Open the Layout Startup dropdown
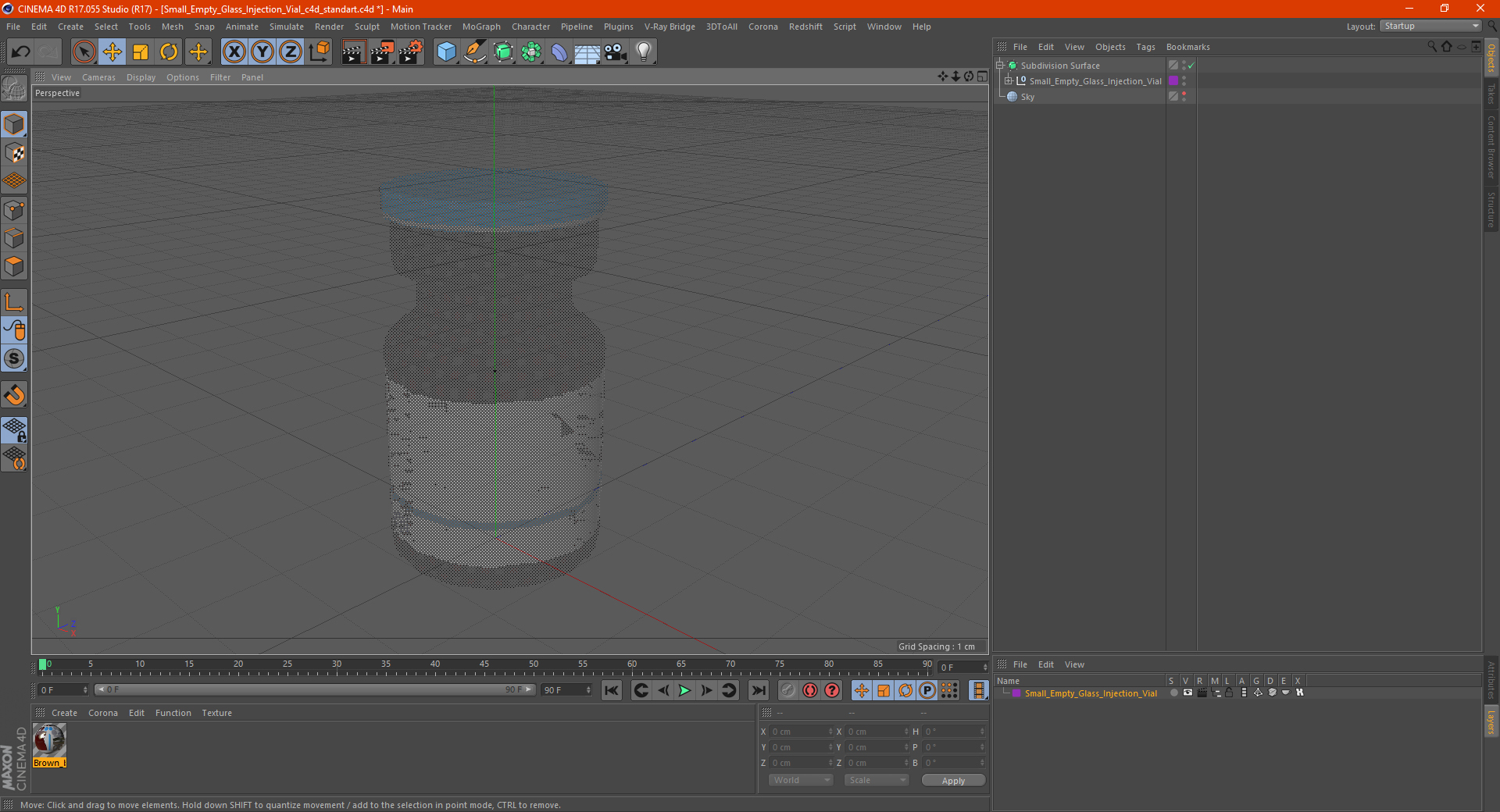Screen dimensions: 1500x812 tap(1430, 26)
